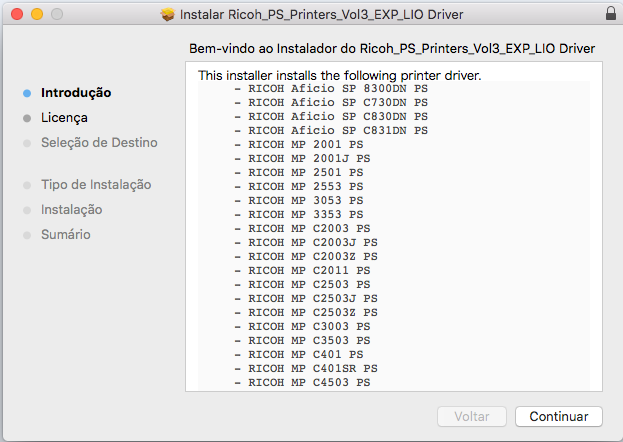Click the gray bullet beside Licença
623x442 pixels.
click(x=27, y=118)
